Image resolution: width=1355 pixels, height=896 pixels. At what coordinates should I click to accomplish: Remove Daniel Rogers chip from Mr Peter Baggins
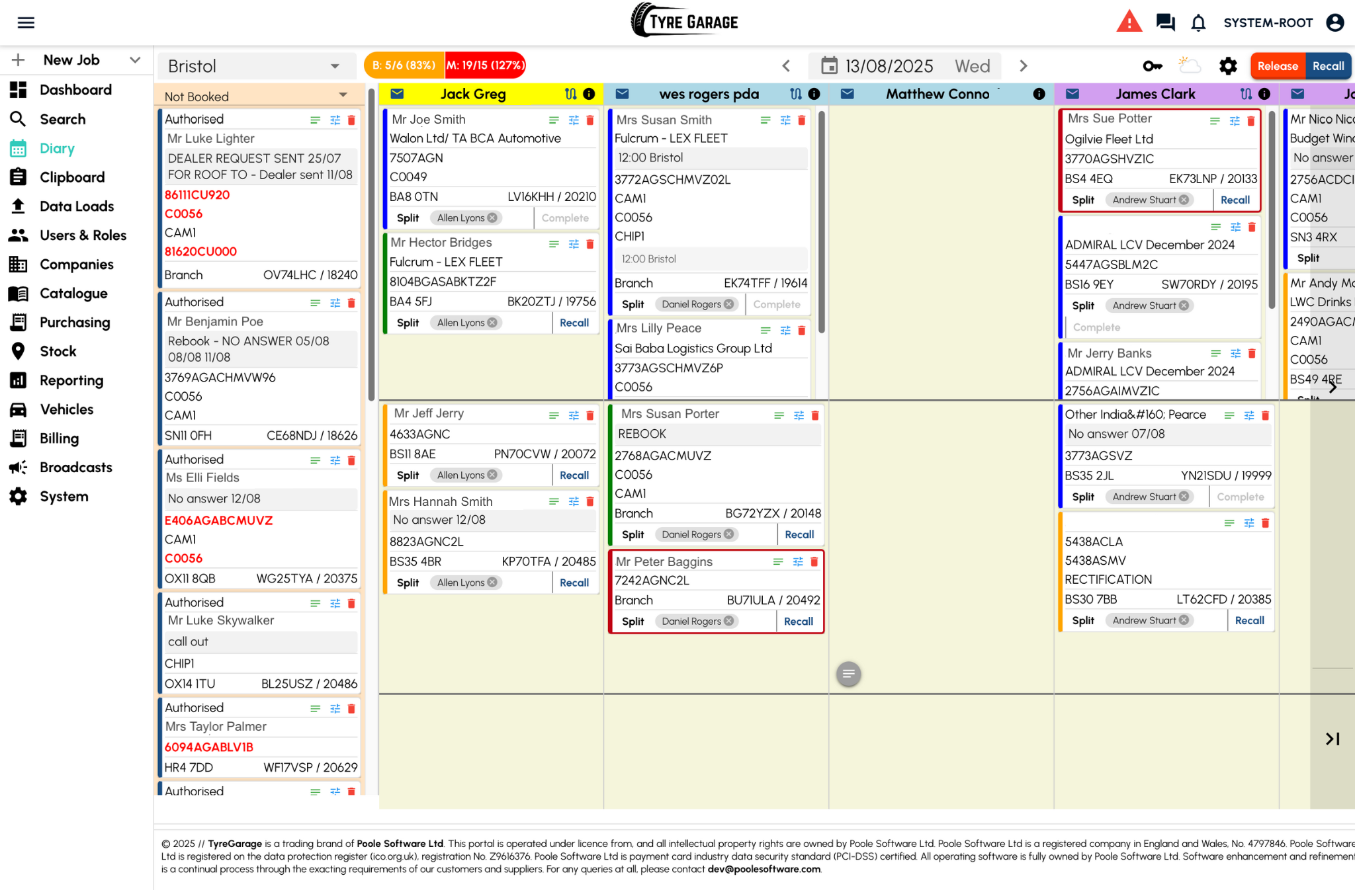728,621
